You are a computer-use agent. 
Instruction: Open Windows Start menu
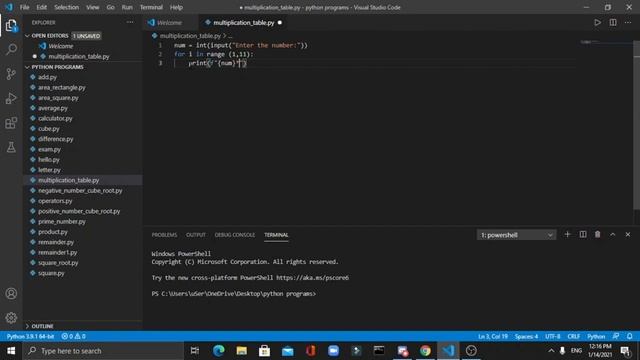pyautogui.click(x=11, y=351)
